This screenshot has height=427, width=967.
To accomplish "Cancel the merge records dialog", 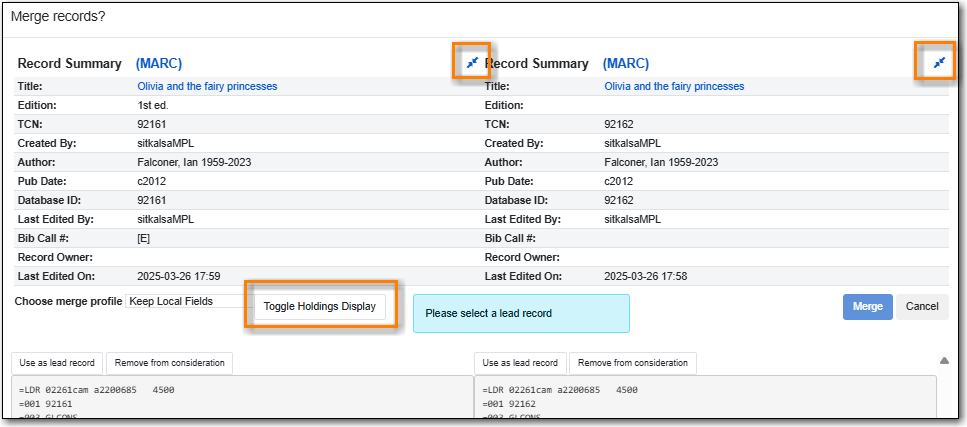I will 922,306.
